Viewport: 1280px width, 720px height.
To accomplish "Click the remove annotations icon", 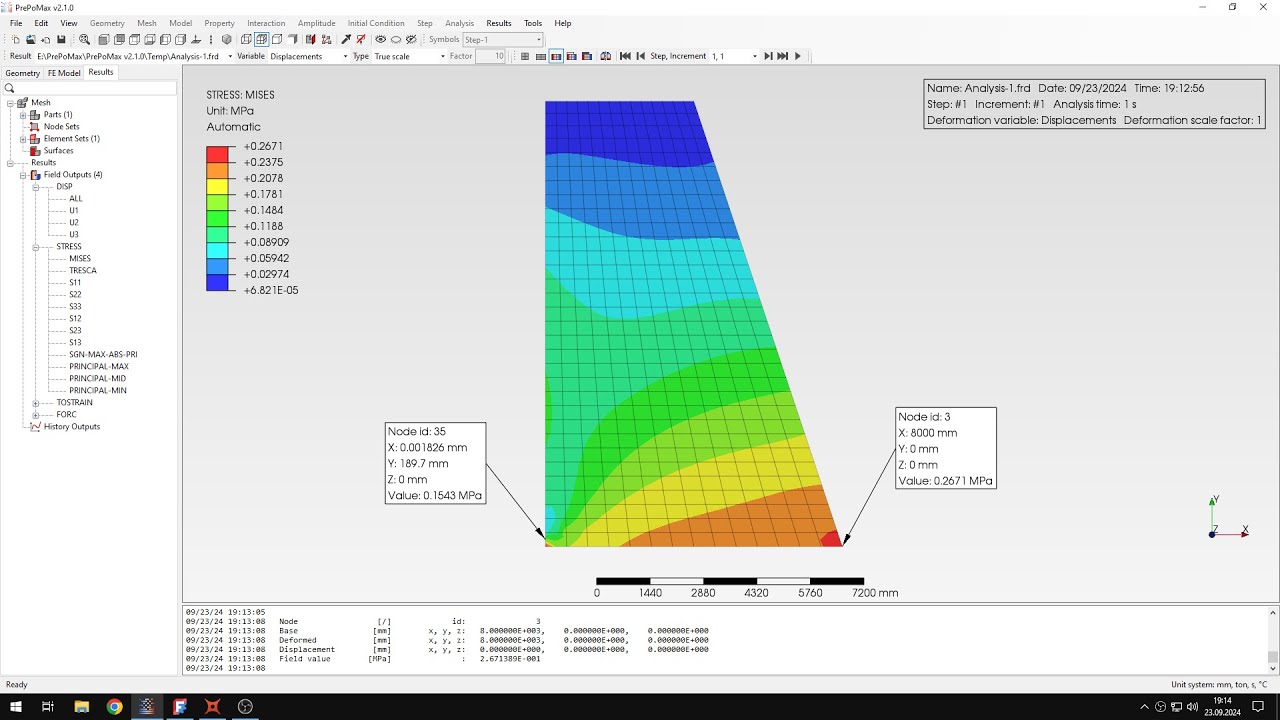I will (361, 39).
